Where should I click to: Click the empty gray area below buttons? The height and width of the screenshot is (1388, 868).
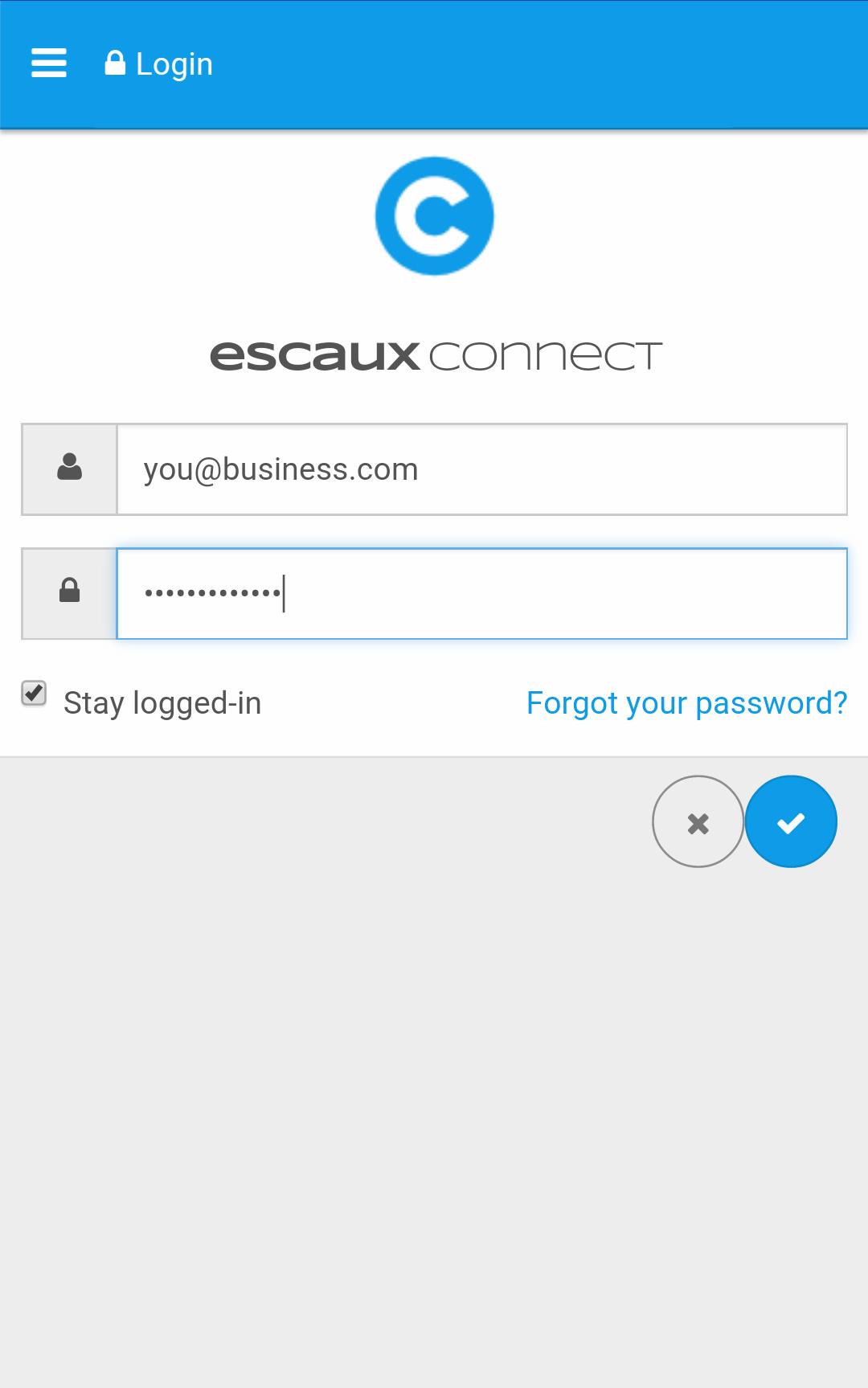pos(434,1125)
